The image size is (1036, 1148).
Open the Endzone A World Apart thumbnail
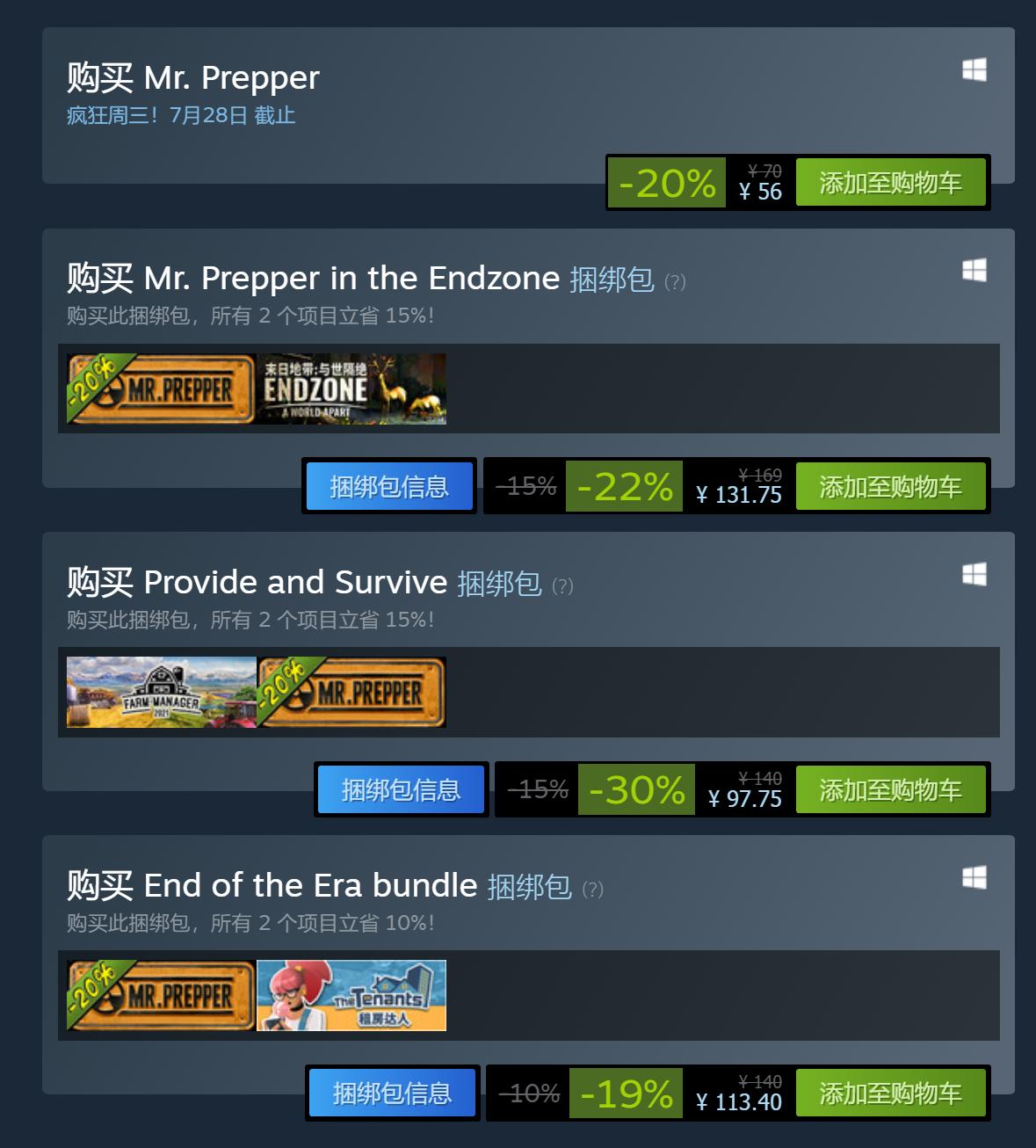click(351, 389)
